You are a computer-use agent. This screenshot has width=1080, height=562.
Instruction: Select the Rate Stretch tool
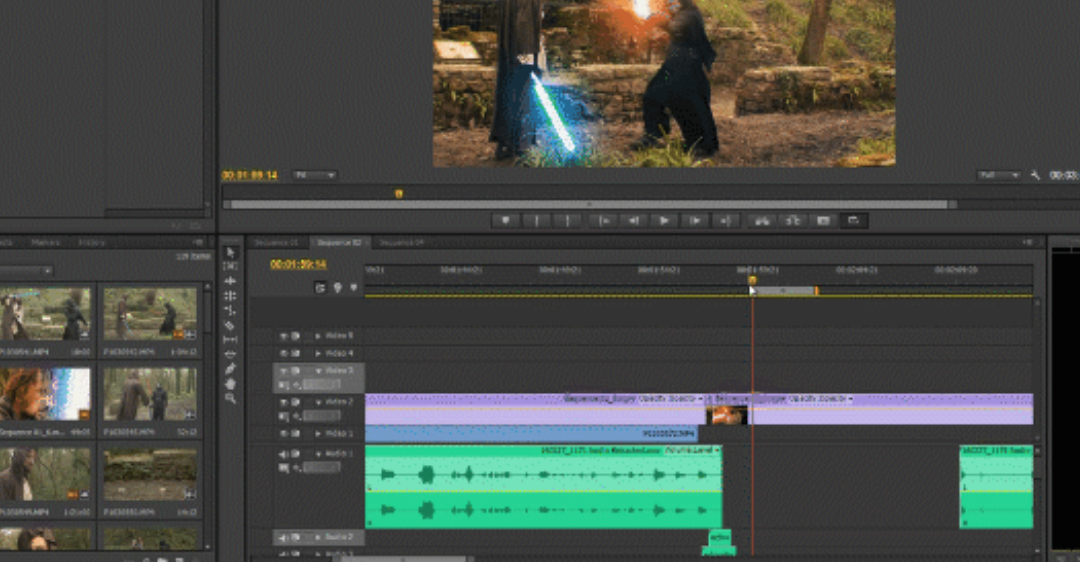pos(231,311)
